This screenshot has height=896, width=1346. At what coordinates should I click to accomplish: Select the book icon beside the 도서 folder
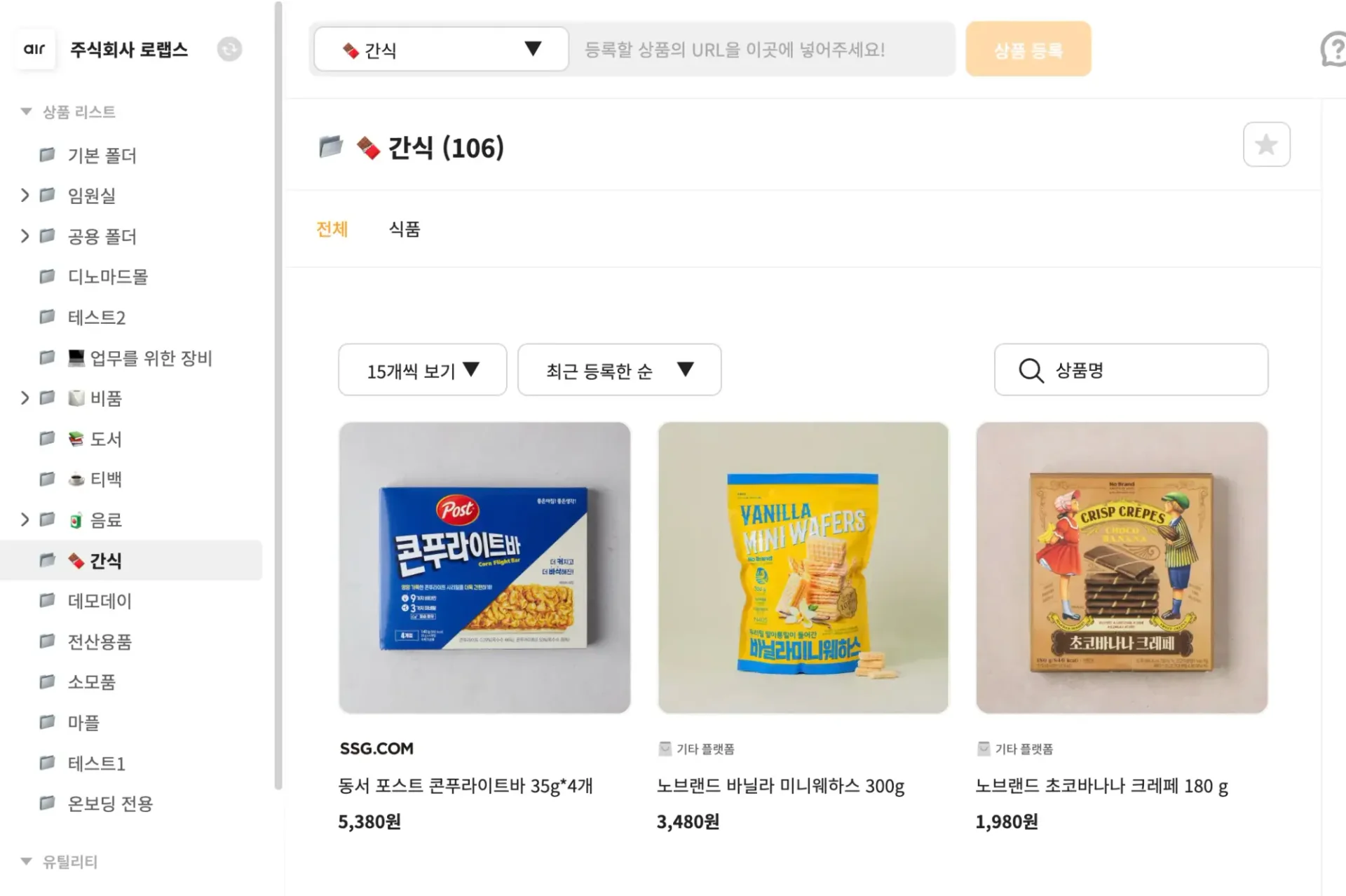pyautogui.click(x=77, y=439)
